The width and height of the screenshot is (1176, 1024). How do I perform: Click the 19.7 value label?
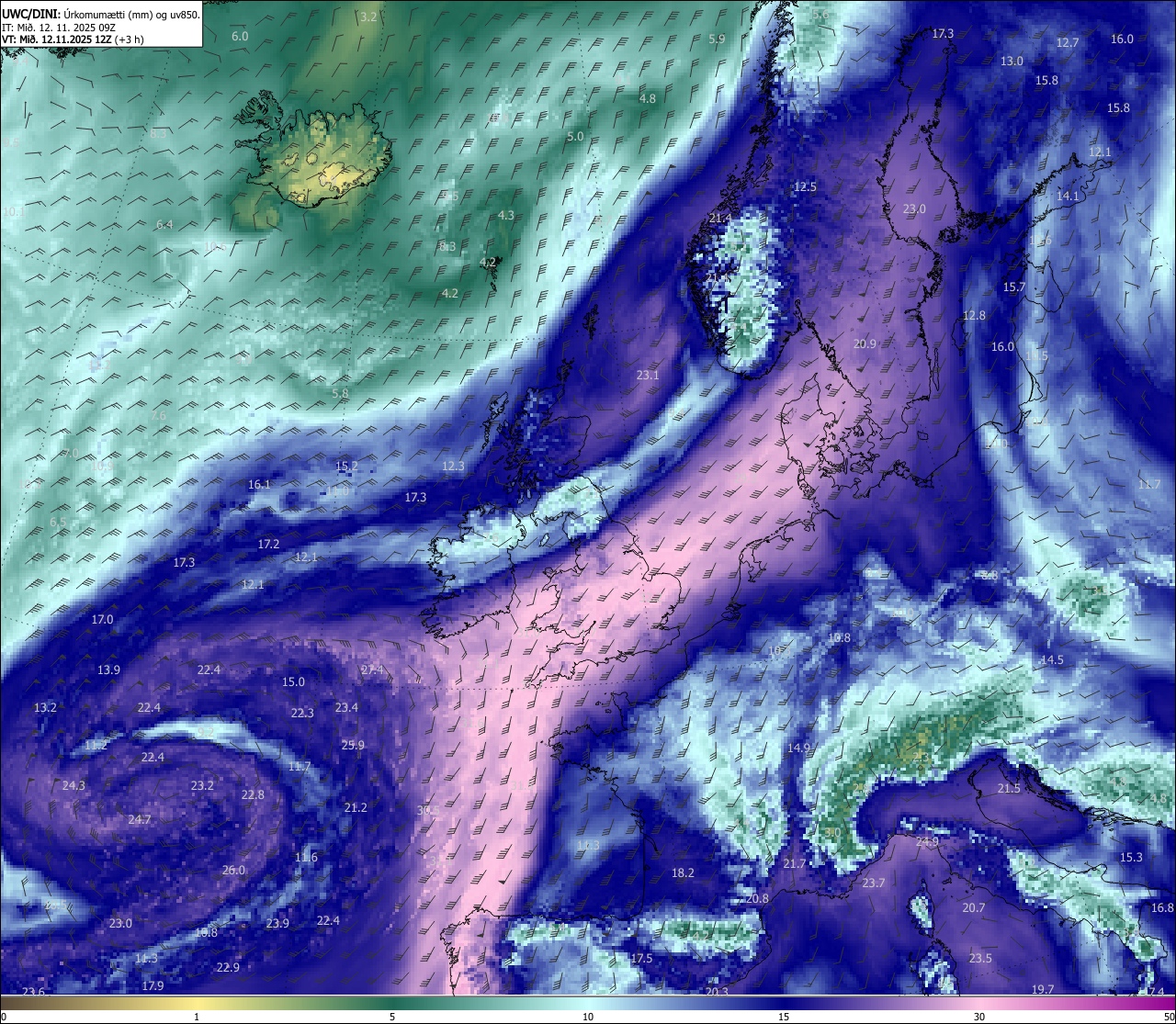(x=1043, y=989)
